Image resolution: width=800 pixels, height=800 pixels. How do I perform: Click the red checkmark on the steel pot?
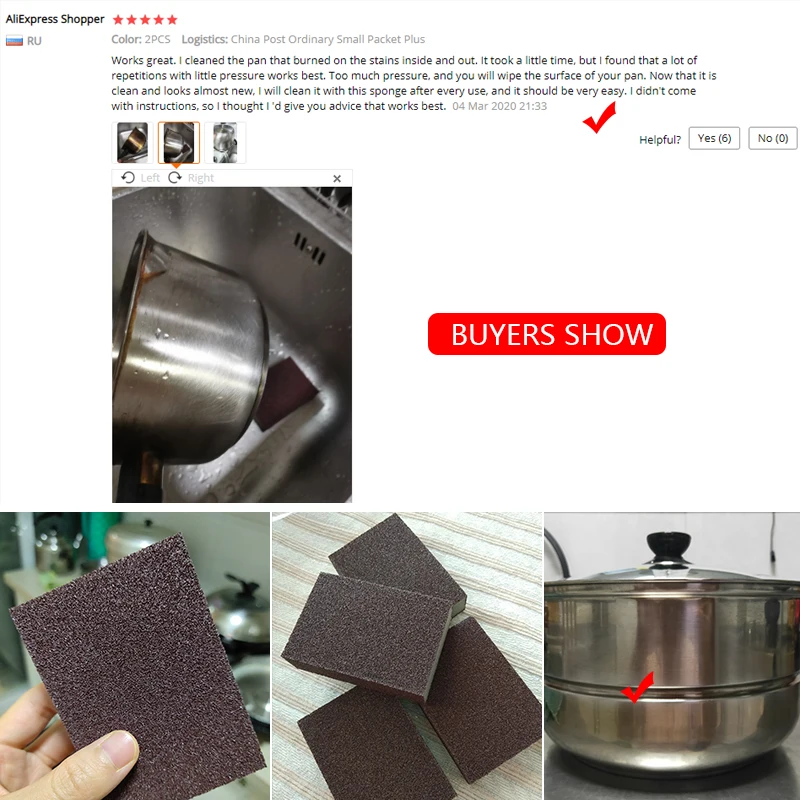[637, 687]
